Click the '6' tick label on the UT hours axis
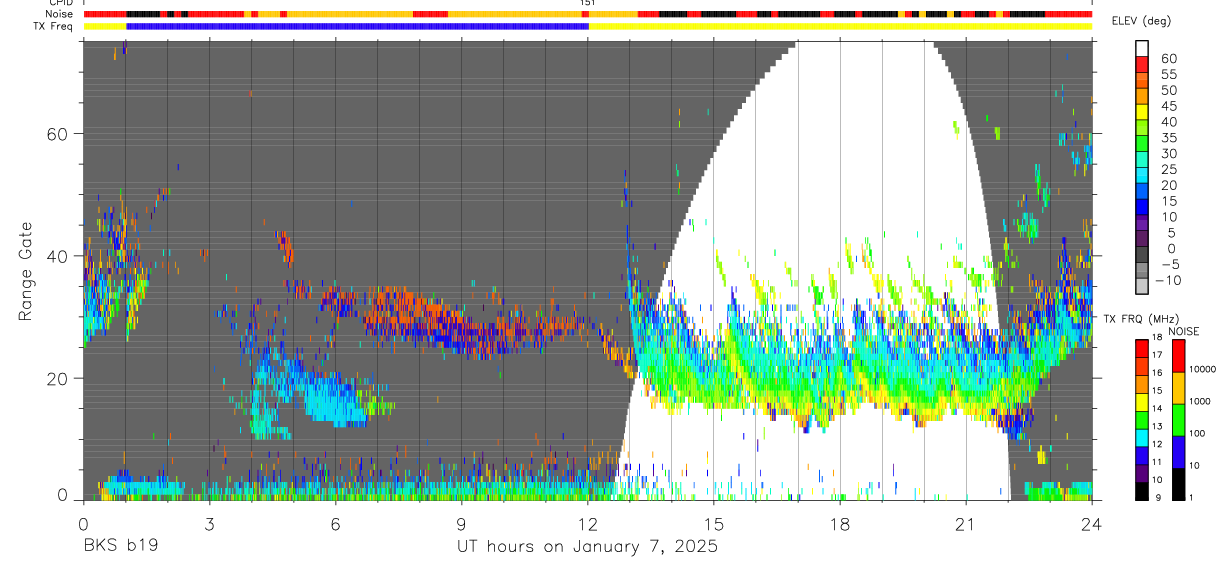The width and height of the screenshot is (1228, 567). click(335, 522)
